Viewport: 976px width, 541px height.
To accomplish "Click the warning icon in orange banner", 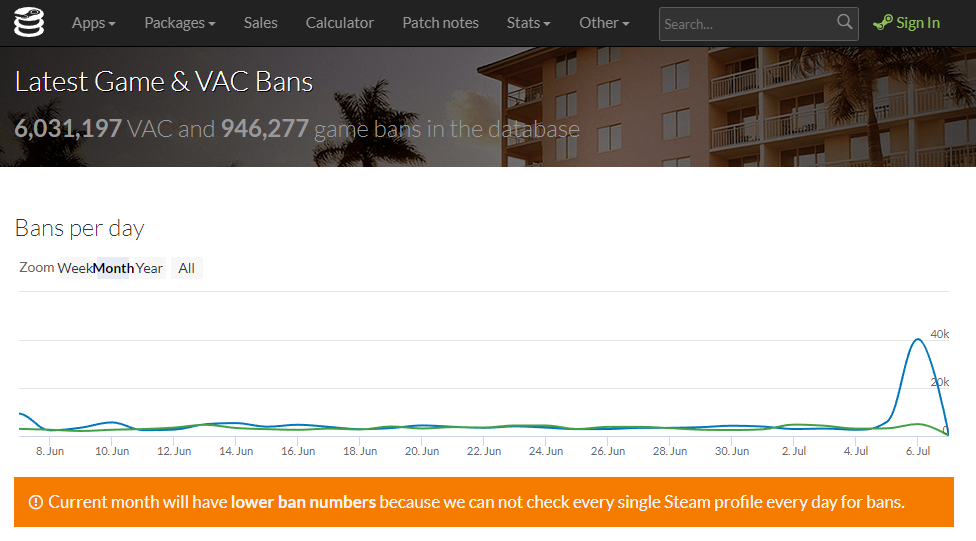I will (35, 502).
